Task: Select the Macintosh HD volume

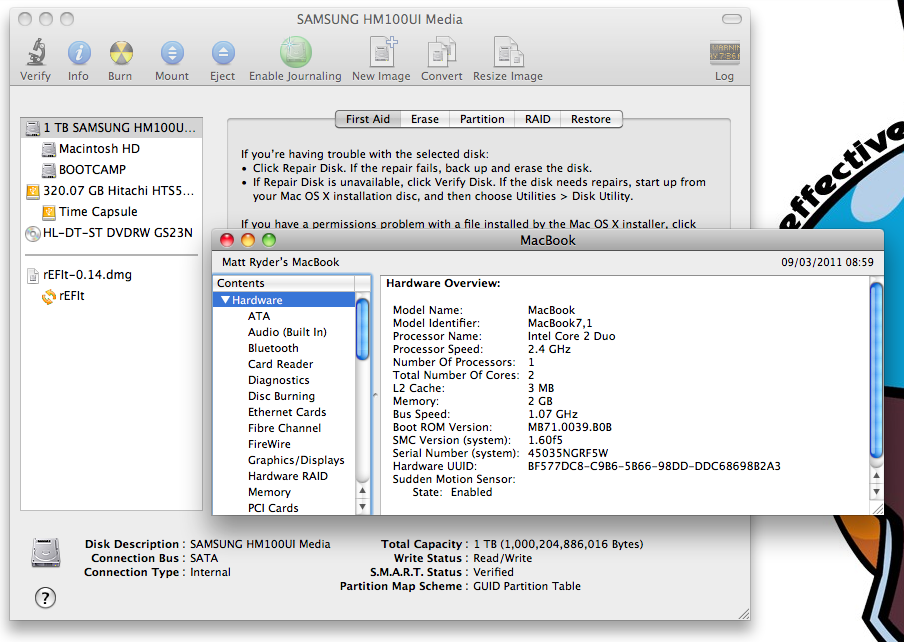Action: click(x=112, y=149)
